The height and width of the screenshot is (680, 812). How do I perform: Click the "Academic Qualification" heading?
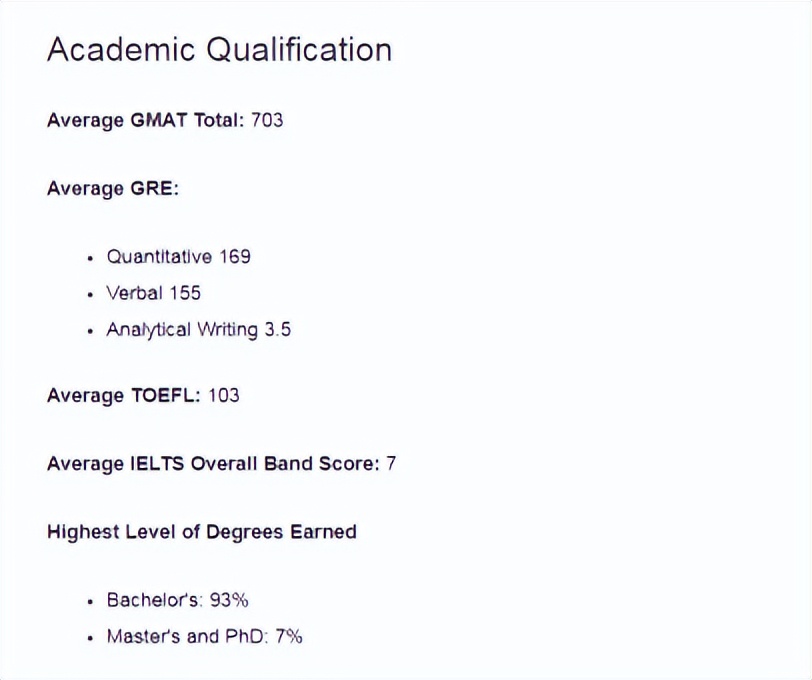coord(219,50)
